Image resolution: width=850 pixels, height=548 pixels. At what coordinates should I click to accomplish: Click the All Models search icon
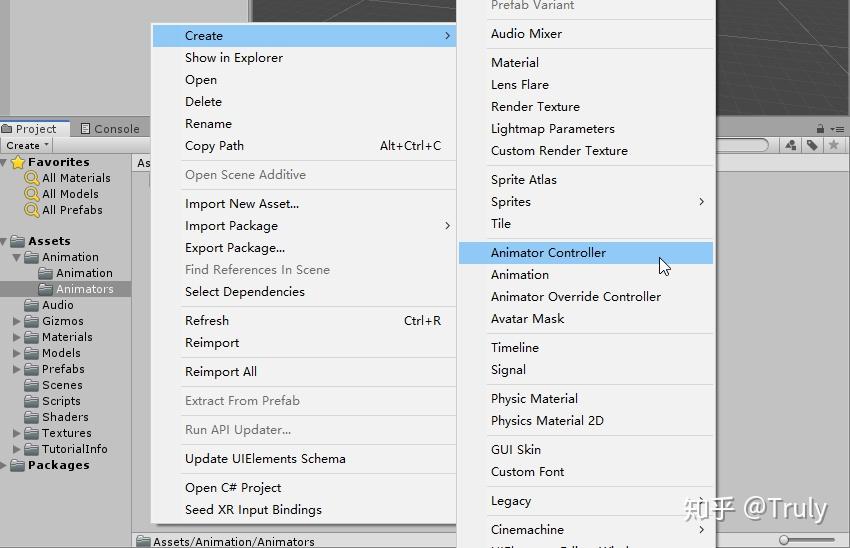click(32, 194)
